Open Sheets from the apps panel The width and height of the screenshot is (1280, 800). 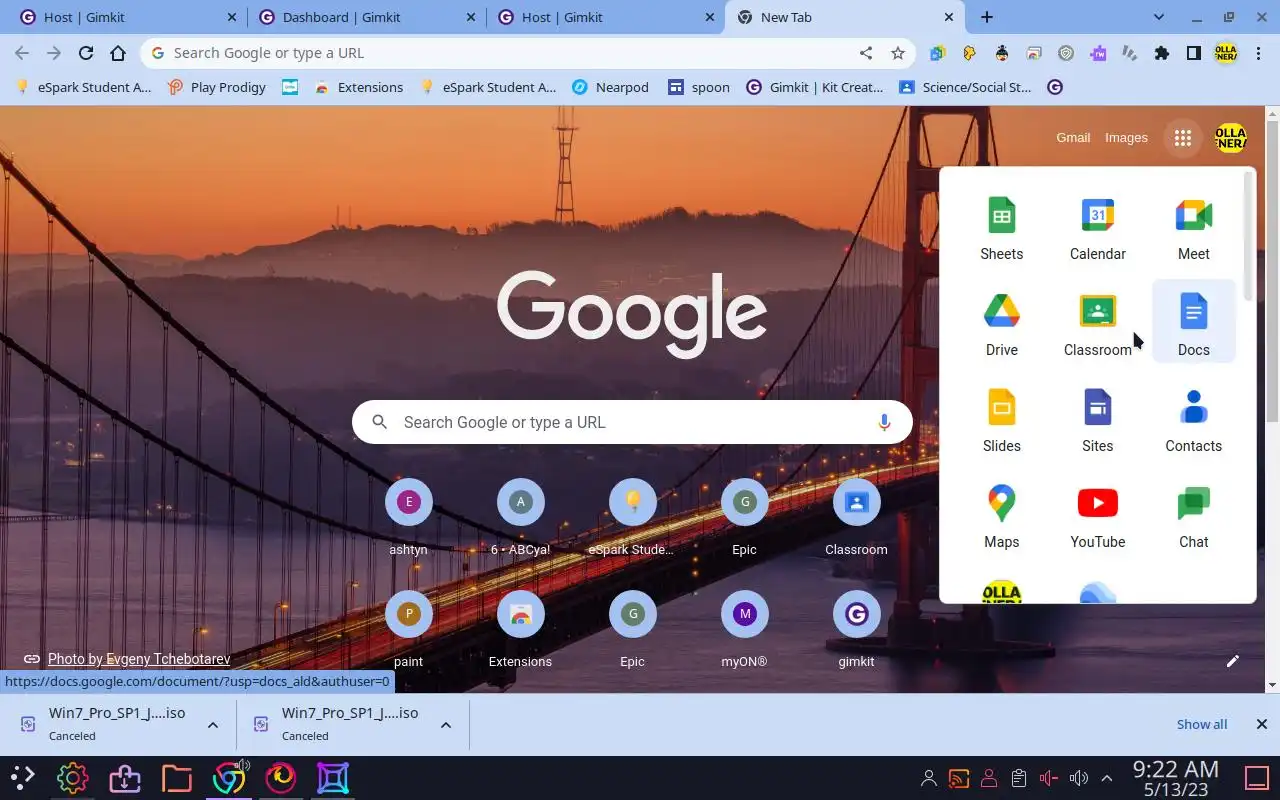click(x=1001, y=230)
